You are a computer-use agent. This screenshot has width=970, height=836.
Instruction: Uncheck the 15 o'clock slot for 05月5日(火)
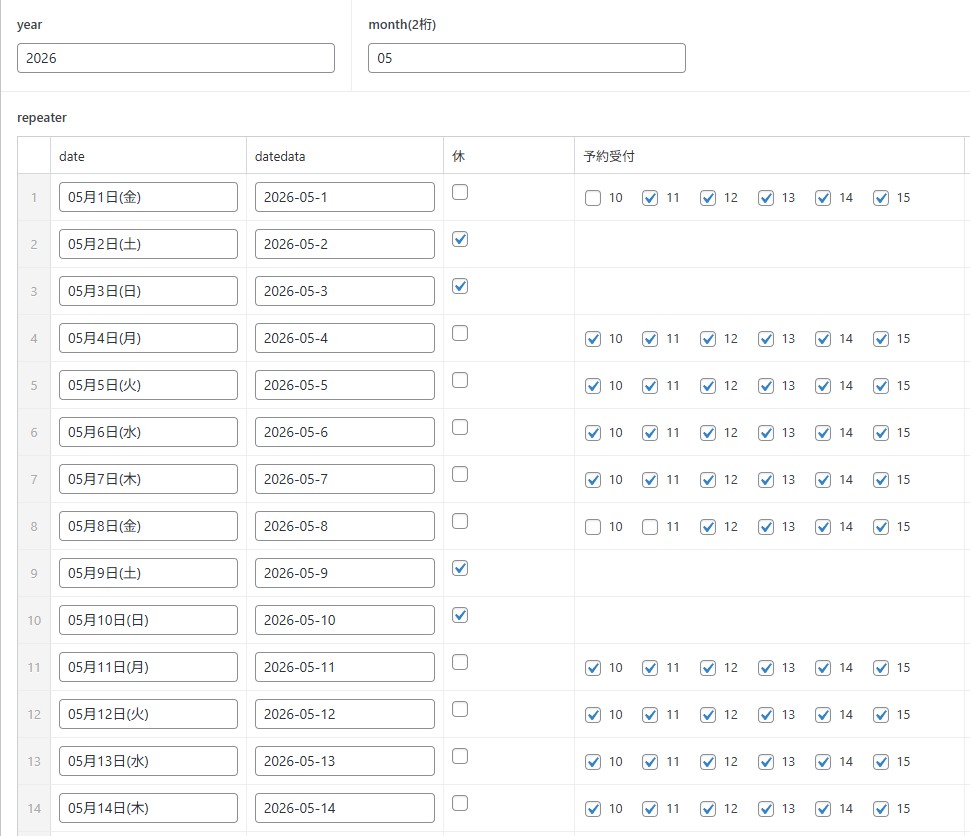tap(881, 386)
